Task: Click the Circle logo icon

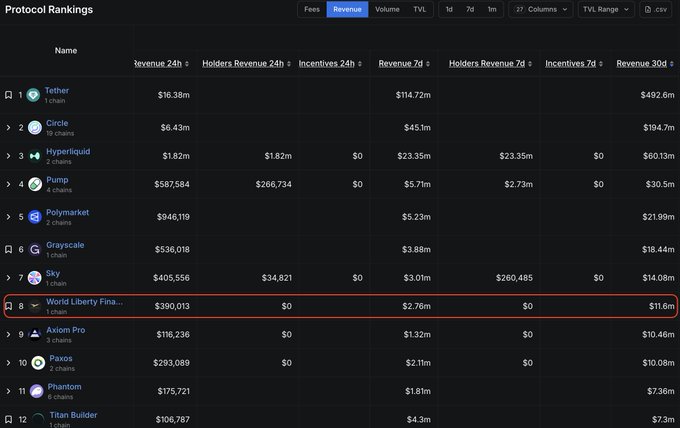Action: pos(35,127)
